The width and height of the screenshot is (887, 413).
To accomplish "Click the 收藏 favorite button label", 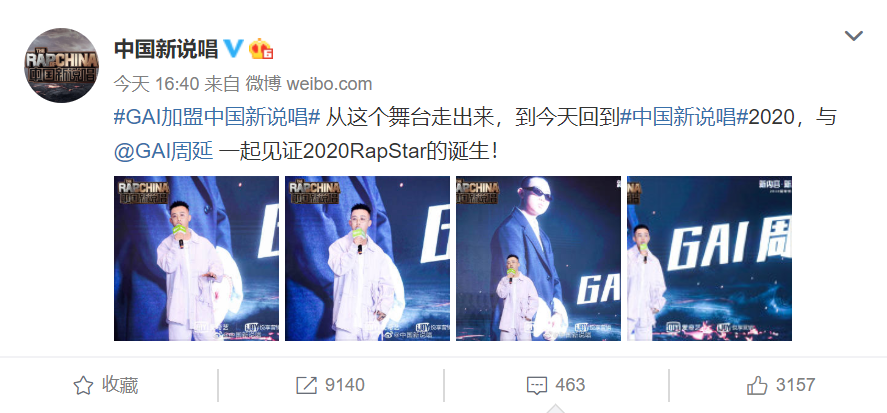I will click(x=120, y=385).
